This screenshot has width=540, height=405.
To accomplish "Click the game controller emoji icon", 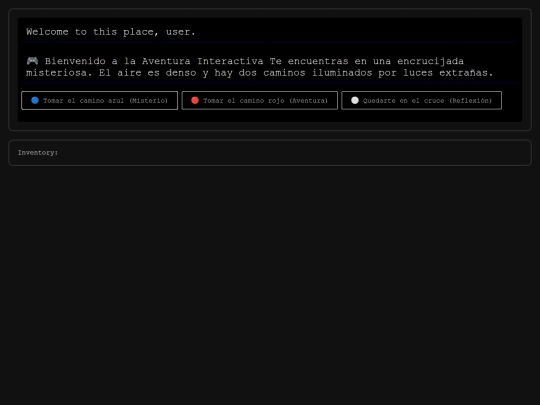I will point(32,61).
